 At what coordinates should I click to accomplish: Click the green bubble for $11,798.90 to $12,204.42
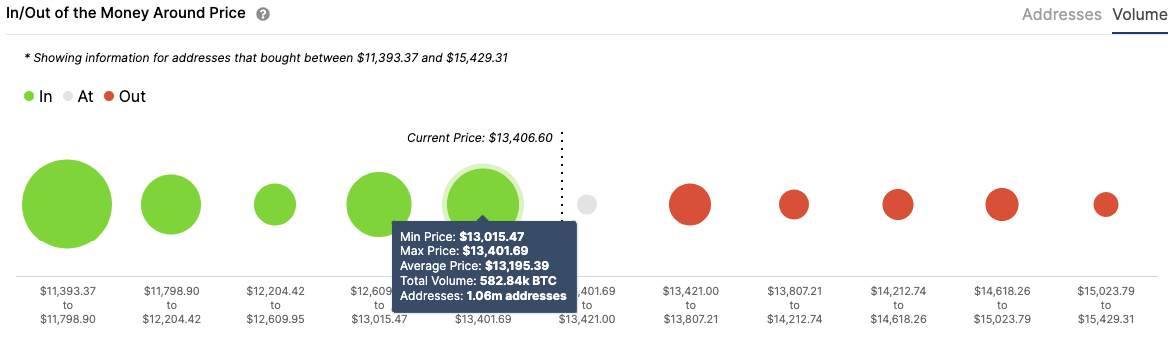click(x=171, y=205)
